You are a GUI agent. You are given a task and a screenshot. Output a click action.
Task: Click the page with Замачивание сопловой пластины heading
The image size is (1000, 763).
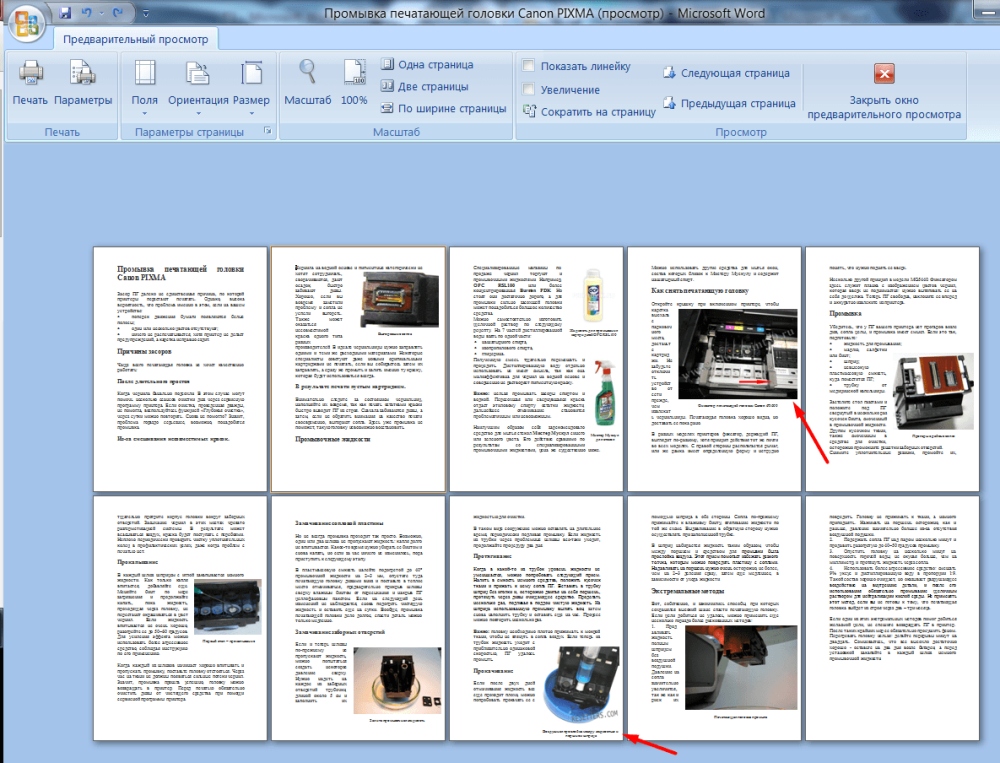tap(358, 618)
